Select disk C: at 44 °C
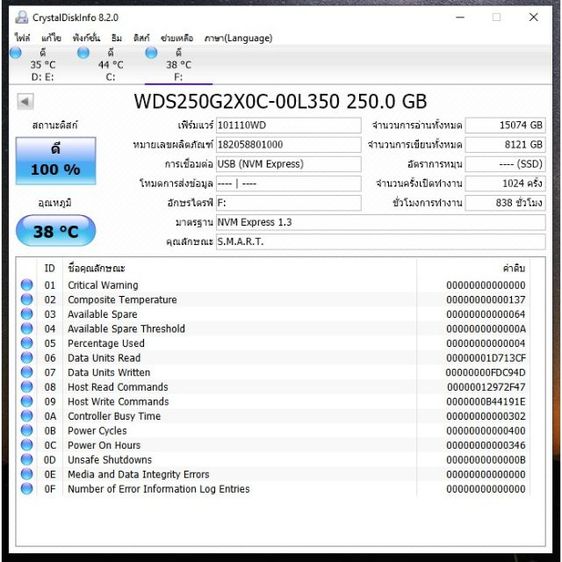 pos(110,65)
